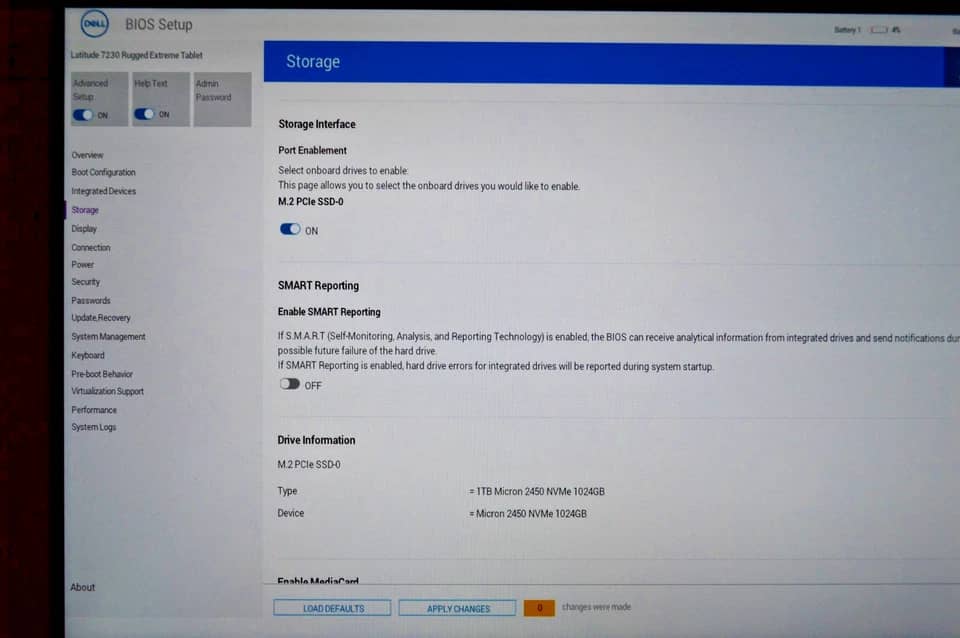Click the Latitude 7230 Rugged Extreme Tablet label
The image size is (960, 638).
(137, 55)
